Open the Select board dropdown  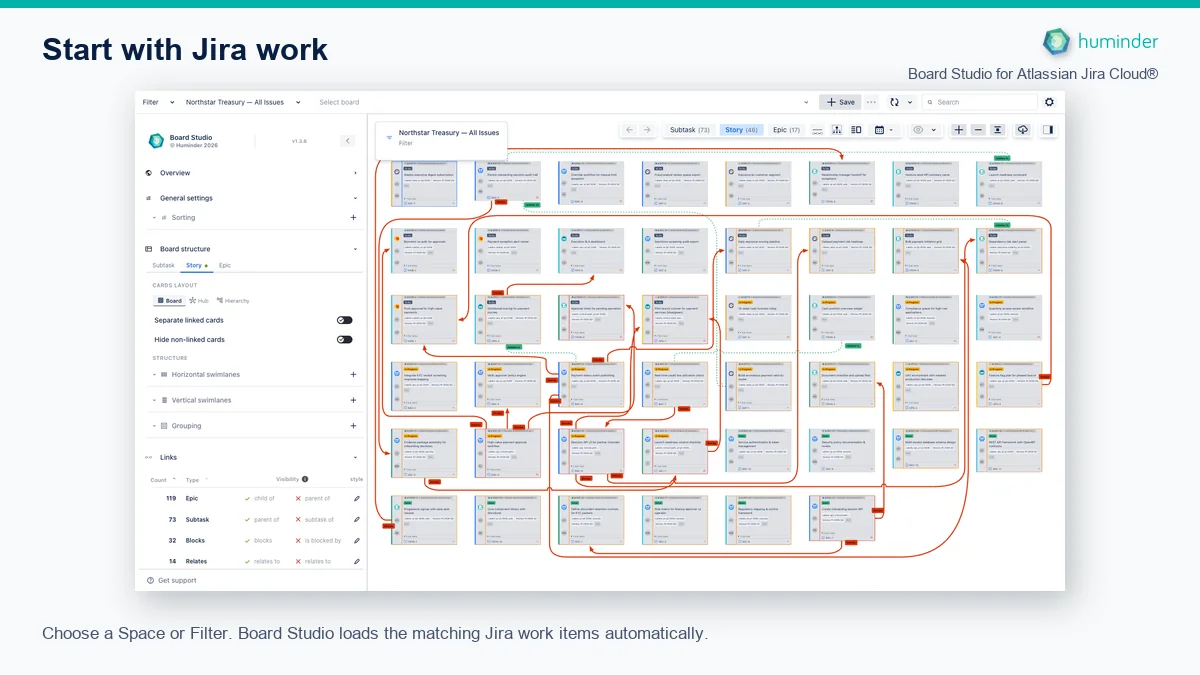coord(565,102)
